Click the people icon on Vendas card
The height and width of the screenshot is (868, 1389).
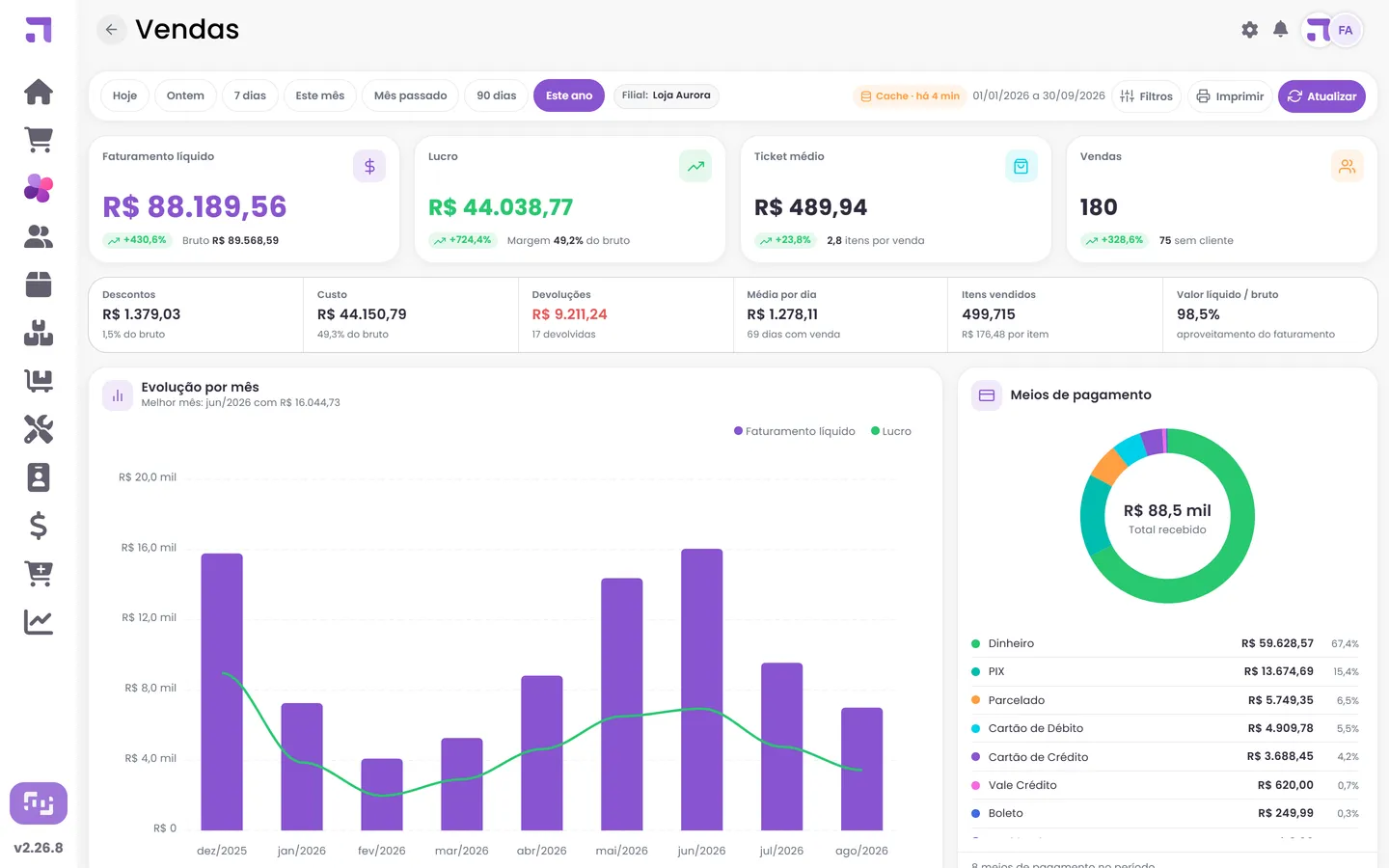point(1348,167)
